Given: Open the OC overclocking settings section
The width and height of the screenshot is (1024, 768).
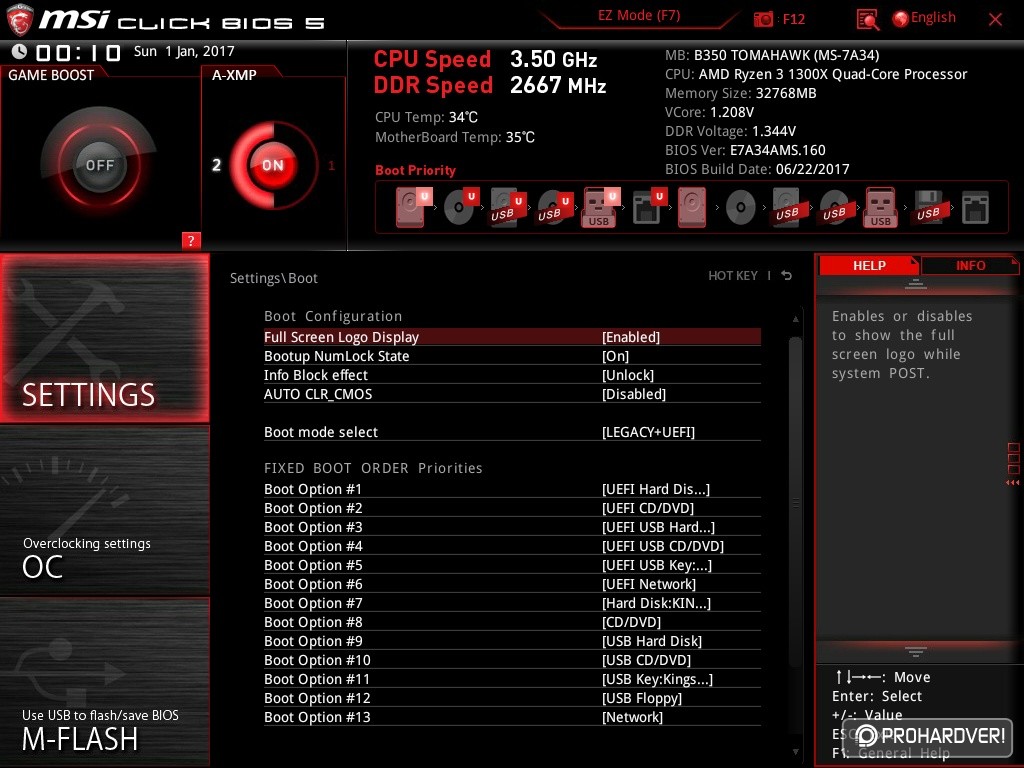Looking at the screenshot, I should point(104,510).
